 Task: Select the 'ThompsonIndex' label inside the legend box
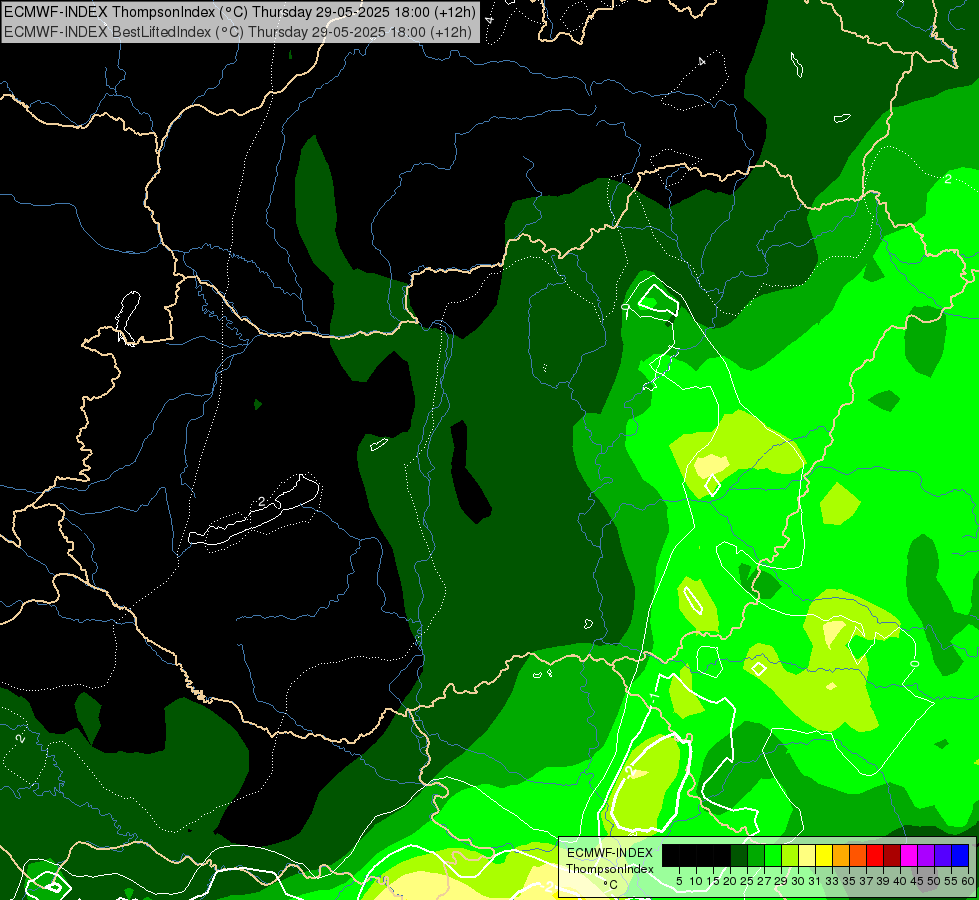[610, 869]
